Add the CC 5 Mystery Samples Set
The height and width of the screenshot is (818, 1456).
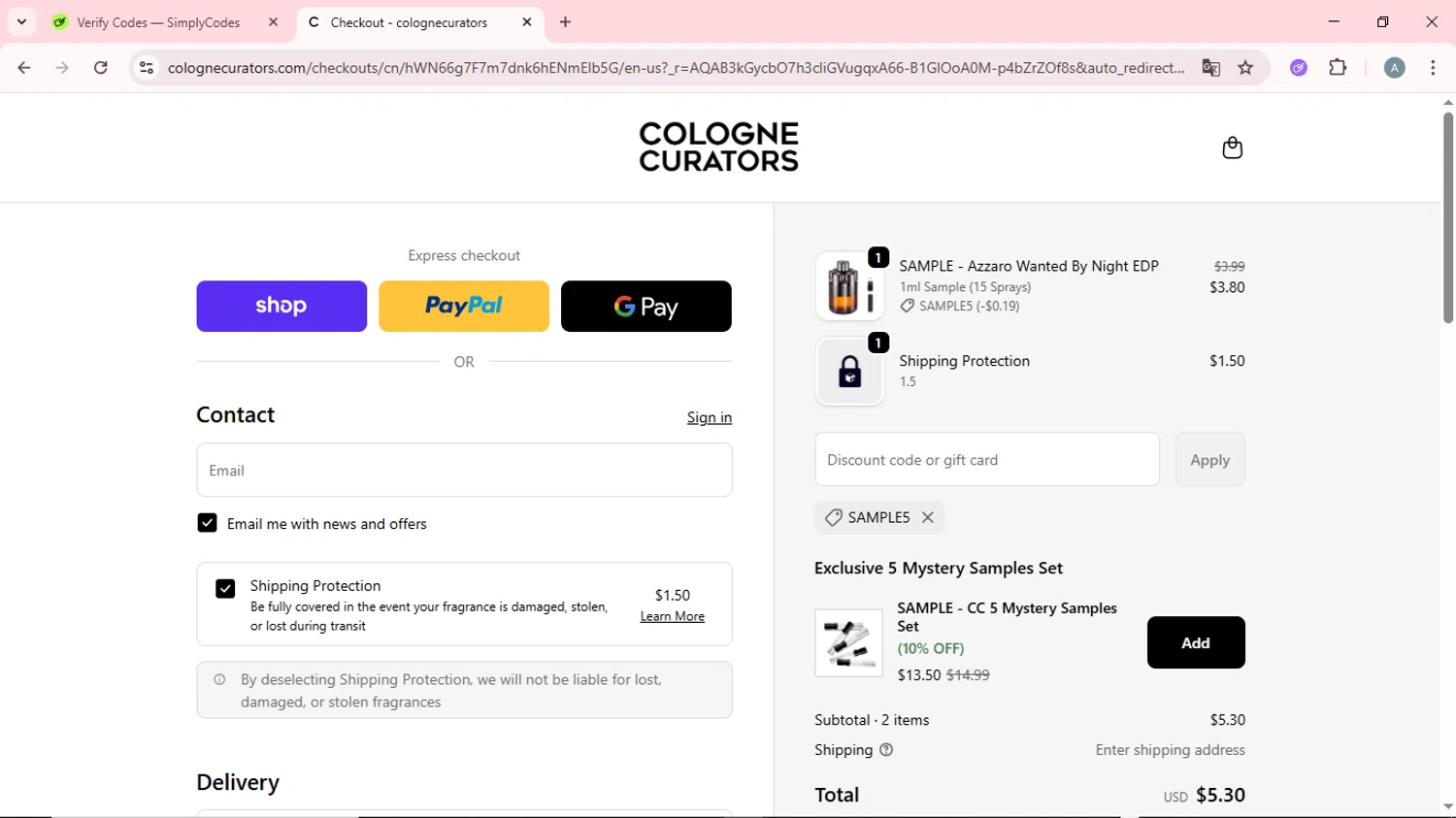point(1196,642)
